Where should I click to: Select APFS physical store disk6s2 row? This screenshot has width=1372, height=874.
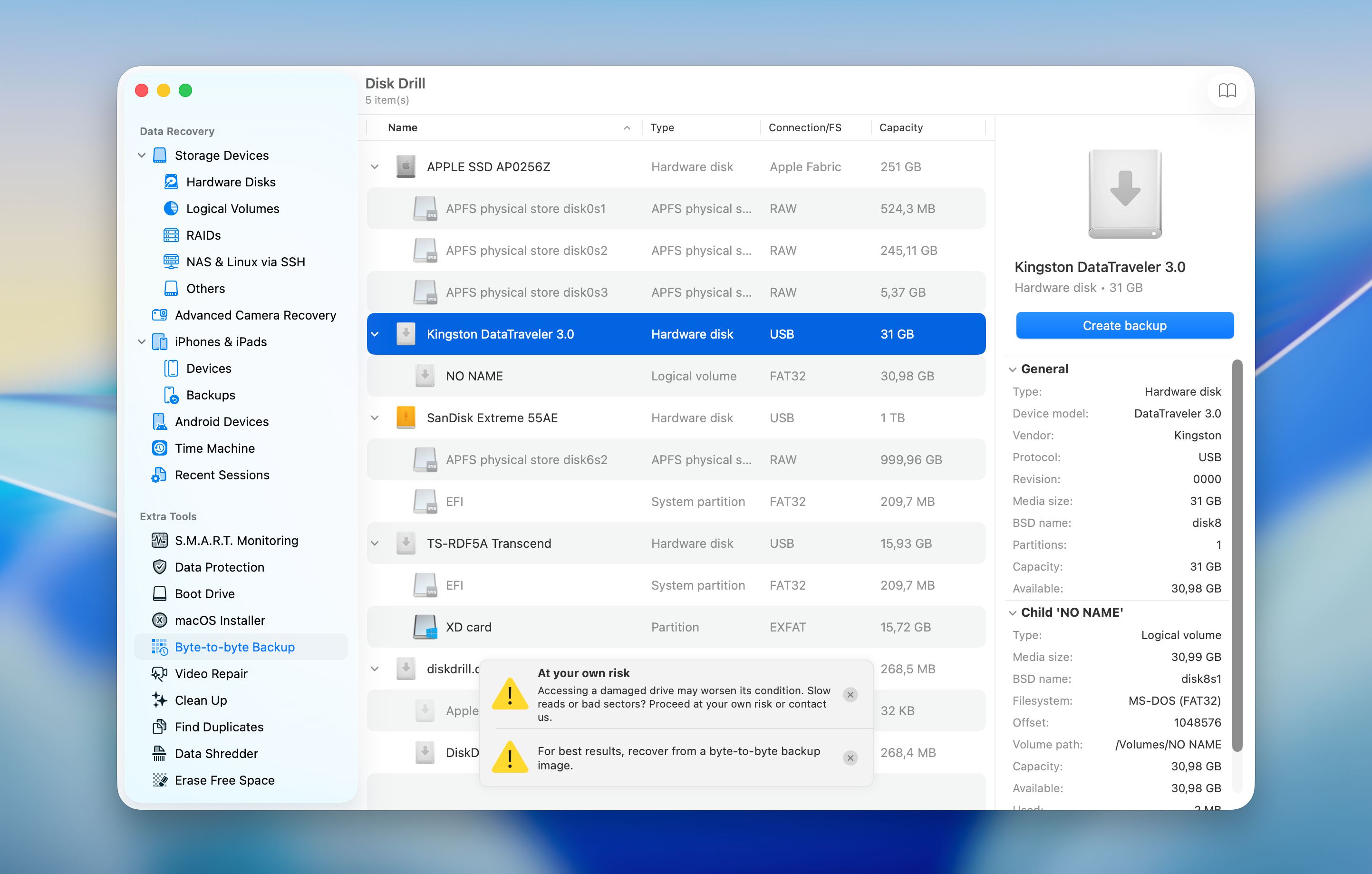[676, 459]
